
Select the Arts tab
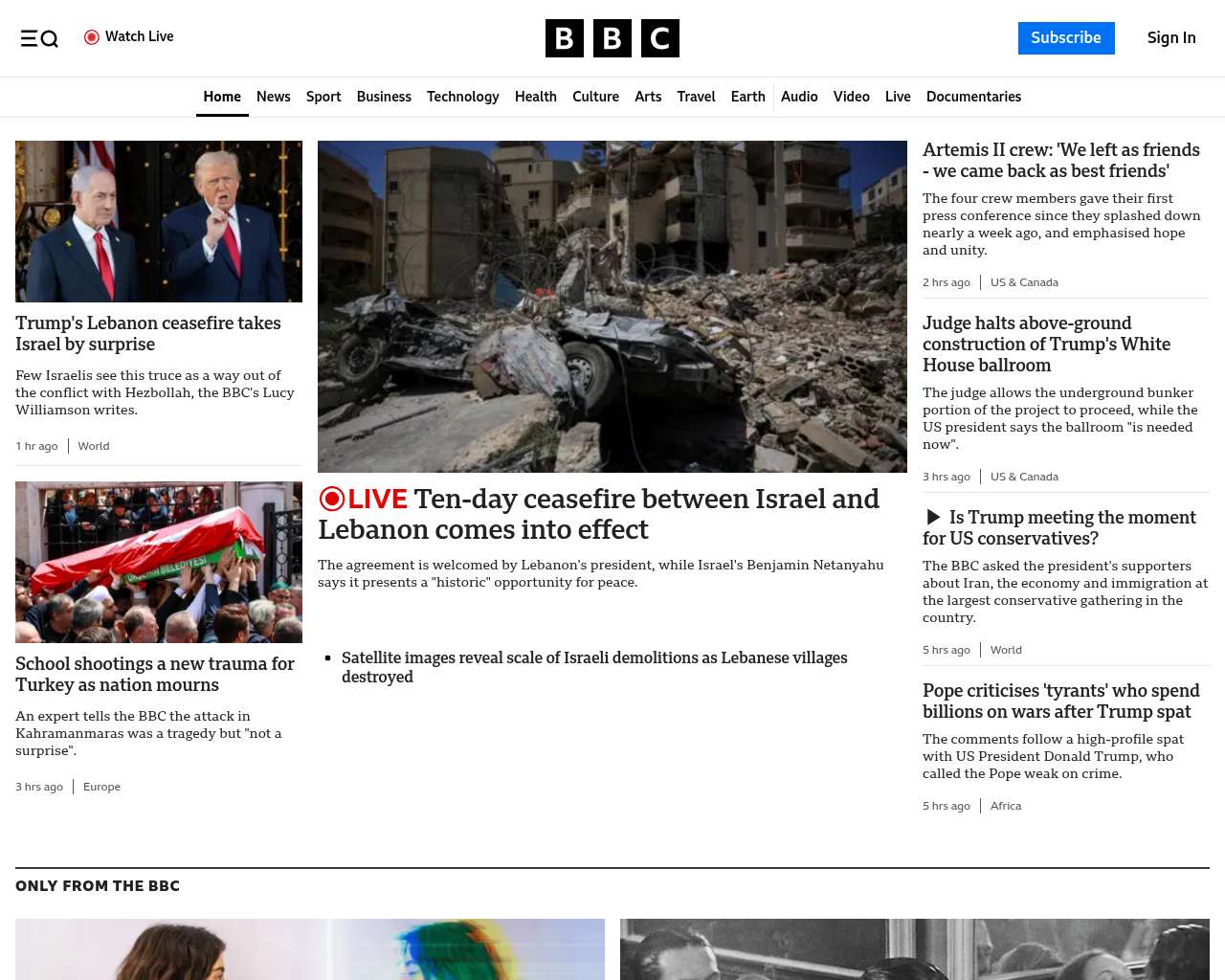pyautogui.click(x=648, y=97)
